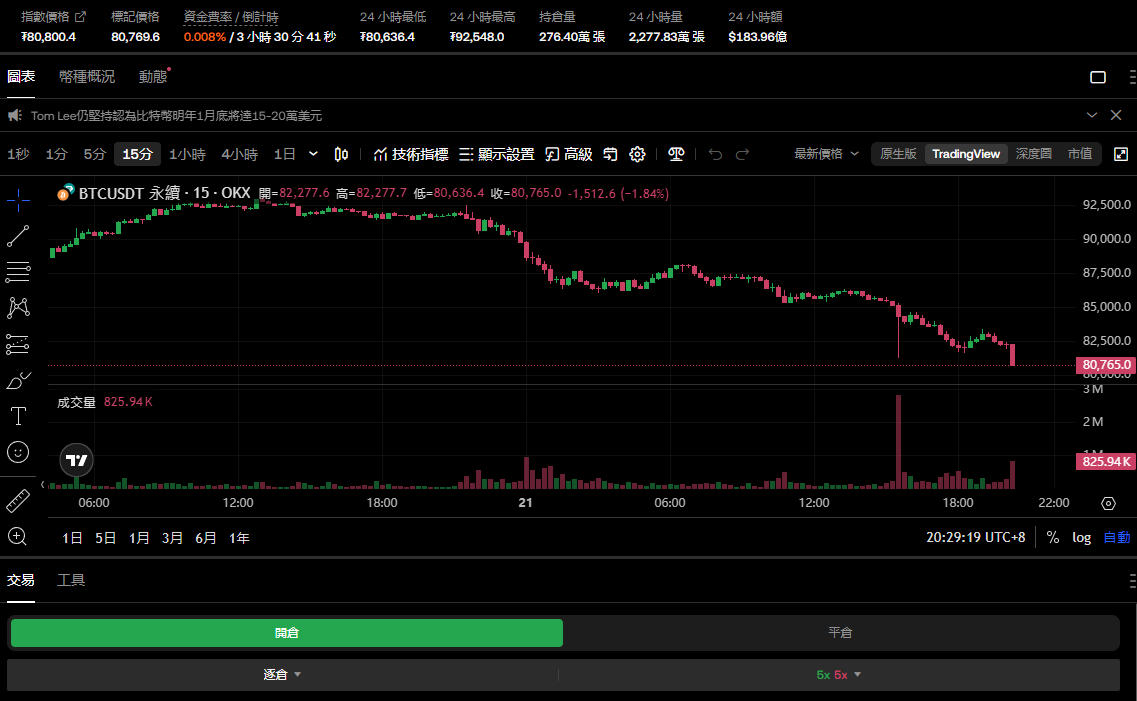This screenshot has width=1137, height=701.
Task: Select the brush drawing tool
Action: click(x=18, y=380)
